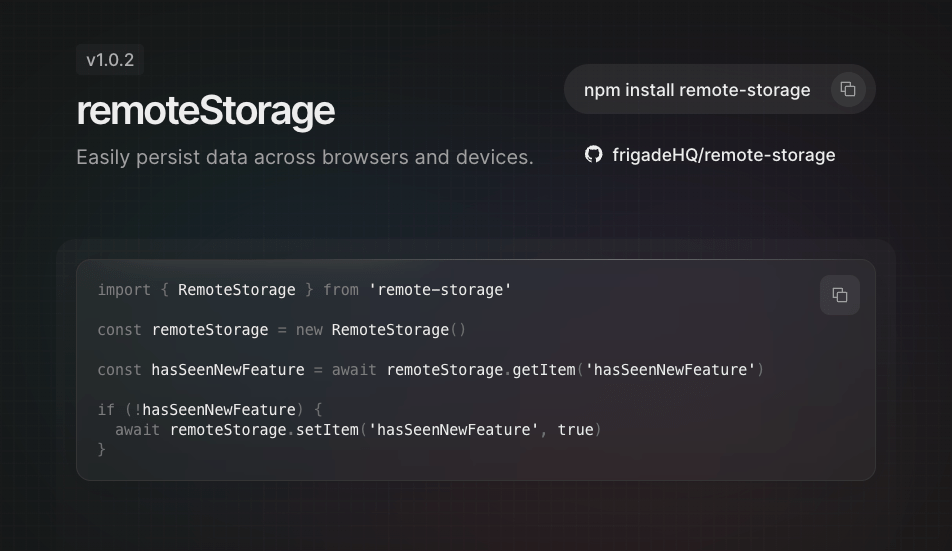Click the "if (!hasSeenNewFeature)" condition line
Viewport: 952px width, 551px height.
209,410
